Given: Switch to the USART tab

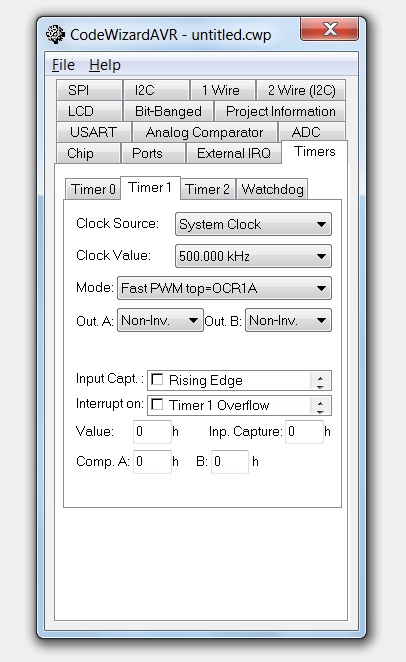Looking at the screenshot, I should pyautogui.click(x=94, y=132).
